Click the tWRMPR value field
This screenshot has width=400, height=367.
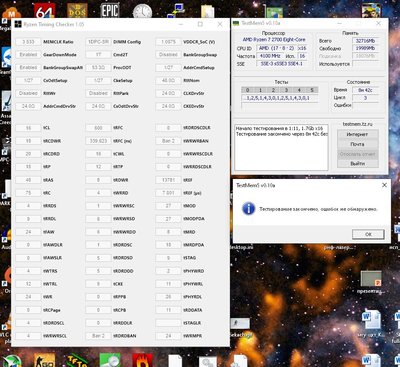168,336
